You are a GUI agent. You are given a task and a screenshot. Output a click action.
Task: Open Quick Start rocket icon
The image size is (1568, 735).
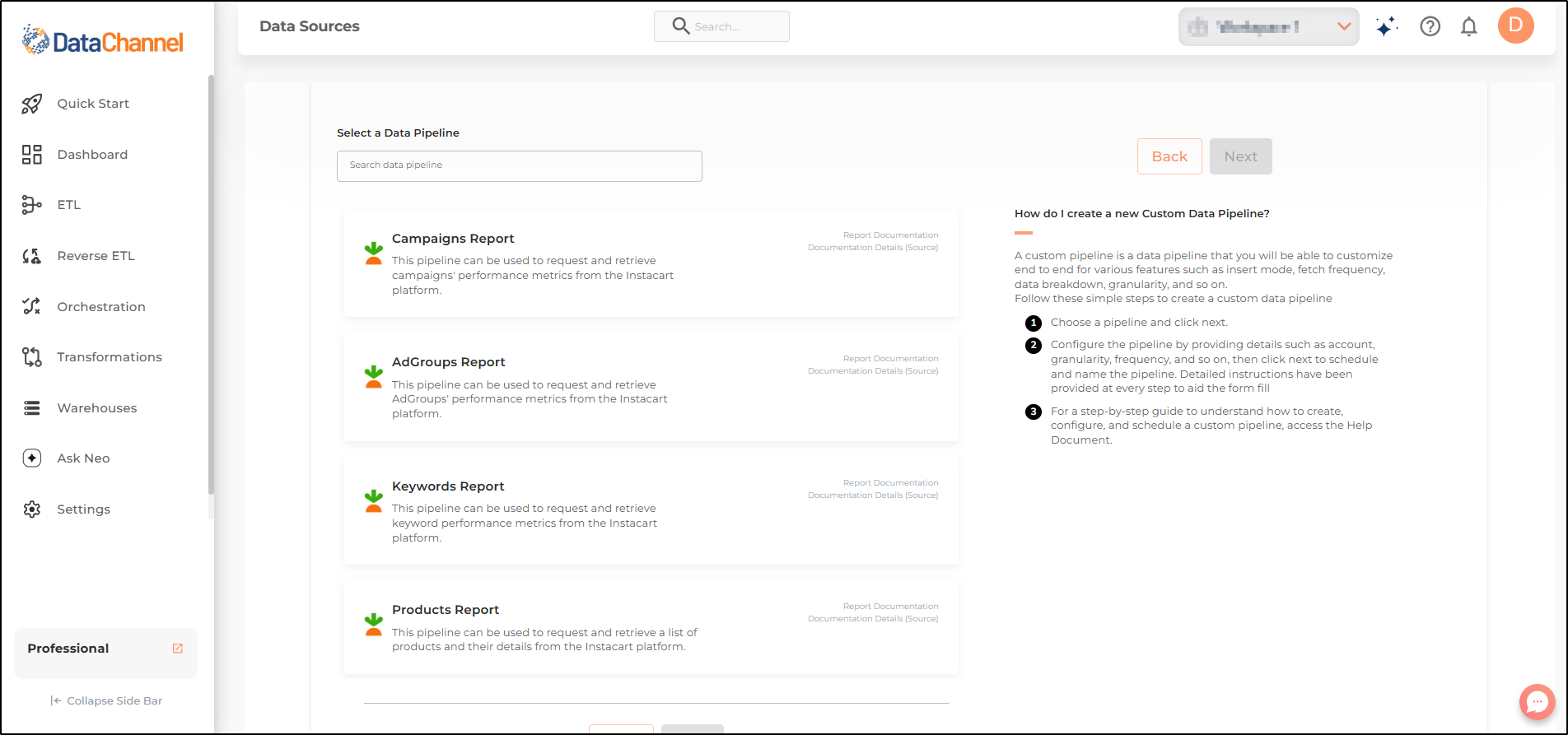(x=32, y=104)
